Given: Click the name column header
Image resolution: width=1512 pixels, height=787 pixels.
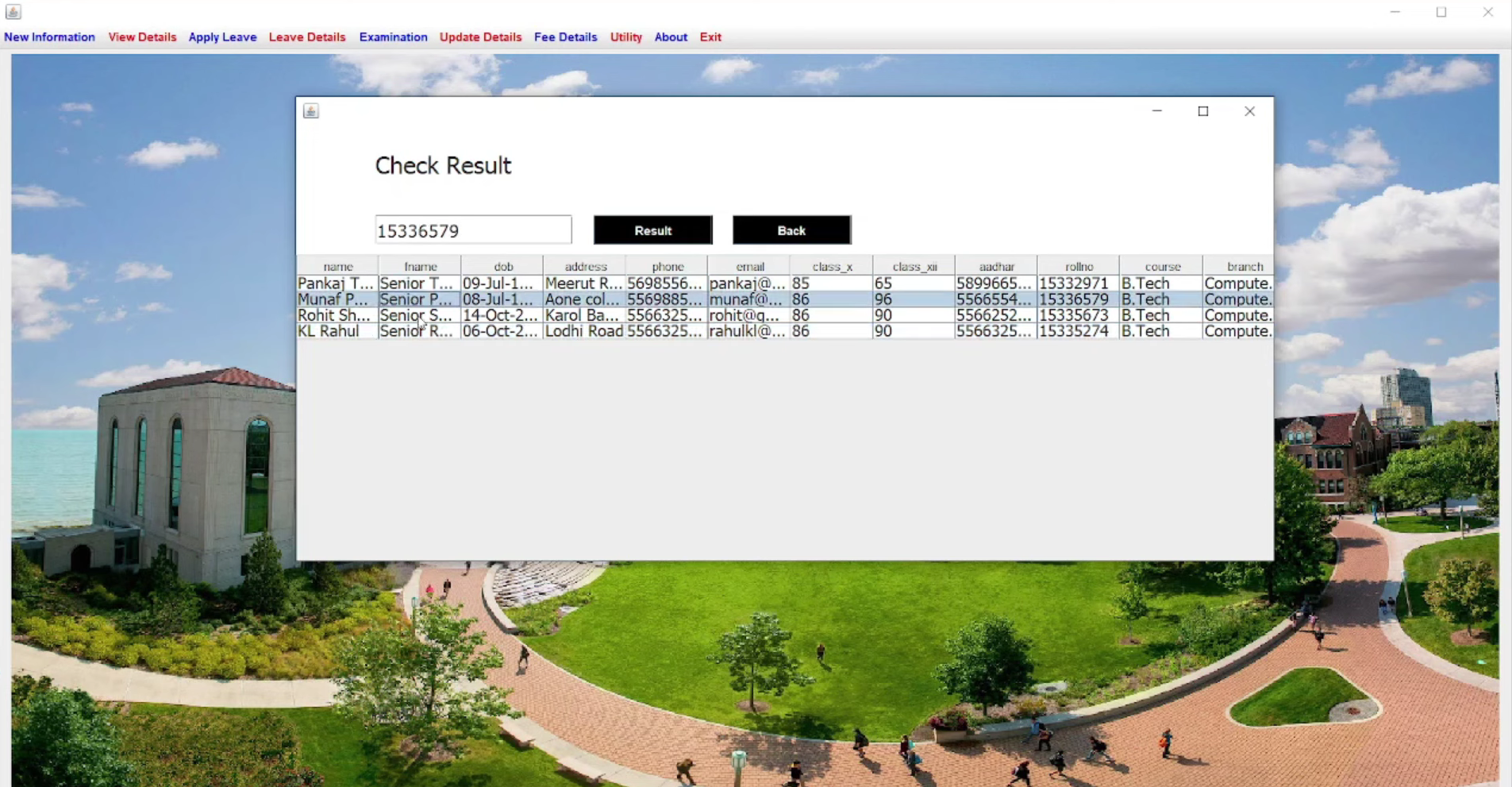Looking at the screenshot, I should [338, 266].
